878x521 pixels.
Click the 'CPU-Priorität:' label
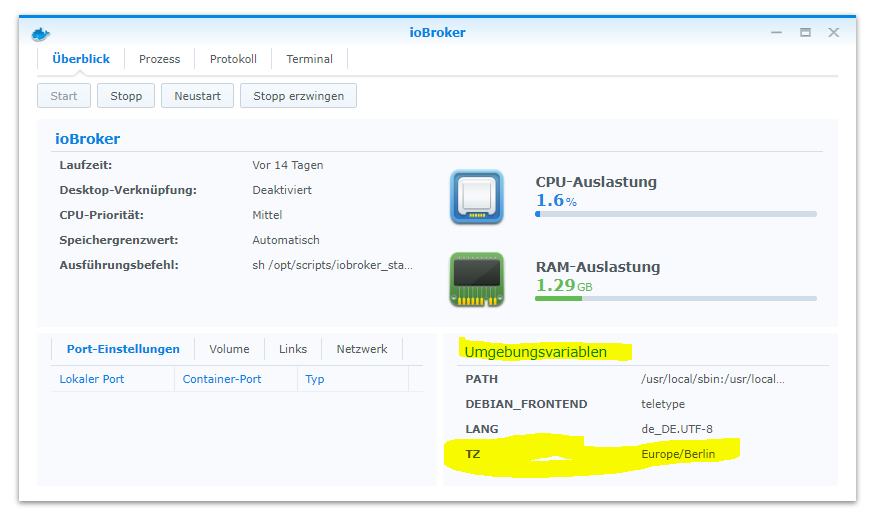coord(101,215)
